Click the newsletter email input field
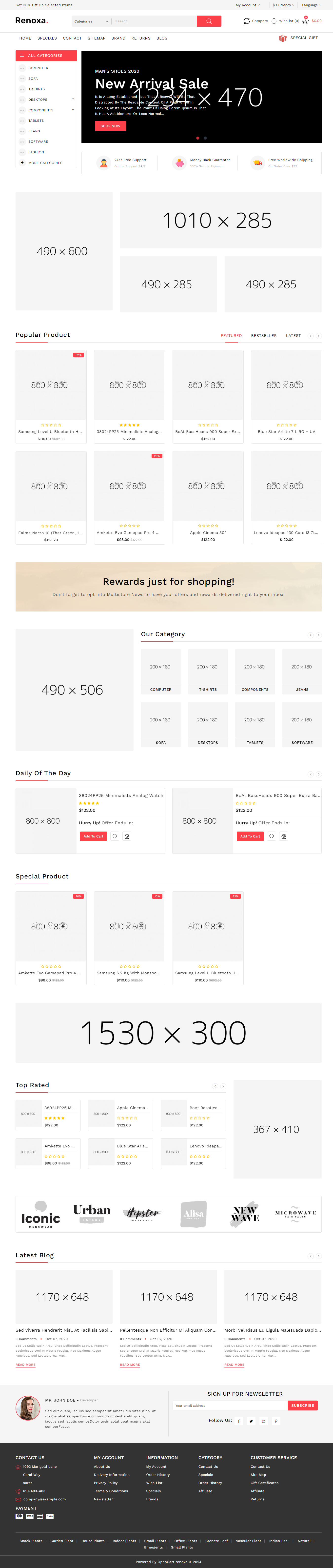The image size is (333, 1568). [x=230, y=1405]
